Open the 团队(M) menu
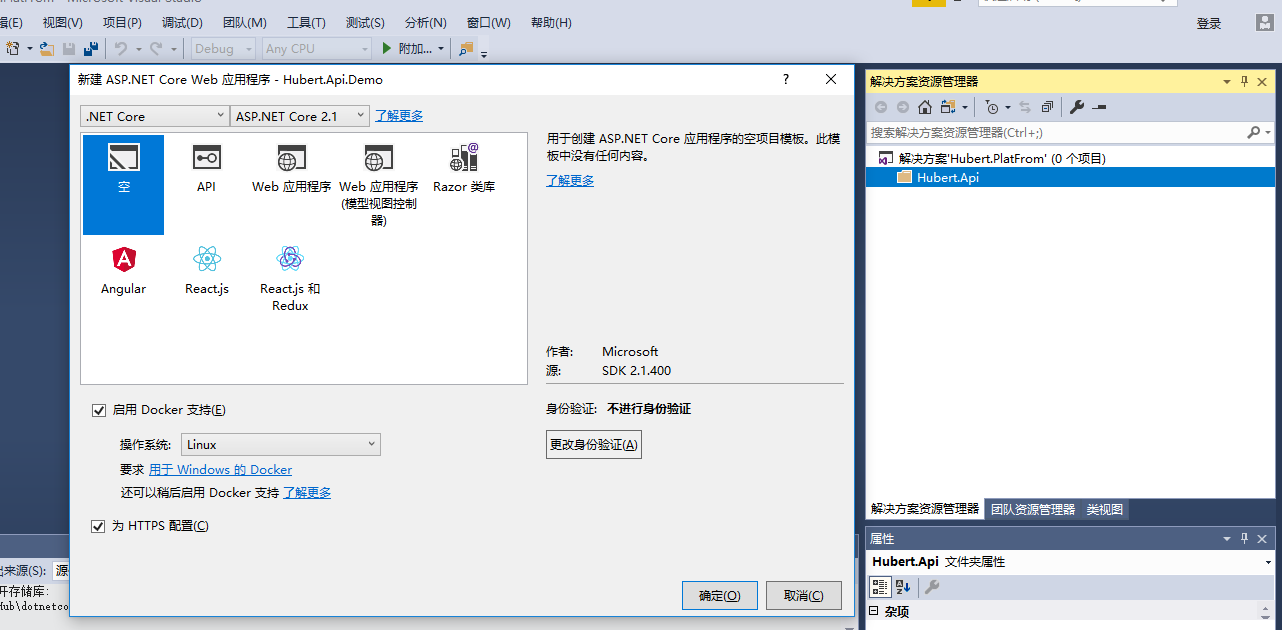The height and width of the screenshot is (630, 1282). coord(244,22)
